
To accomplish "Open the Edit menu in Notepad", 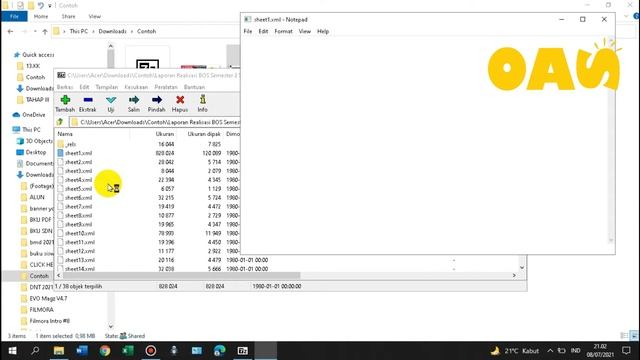I will click(x=263, y=31).
